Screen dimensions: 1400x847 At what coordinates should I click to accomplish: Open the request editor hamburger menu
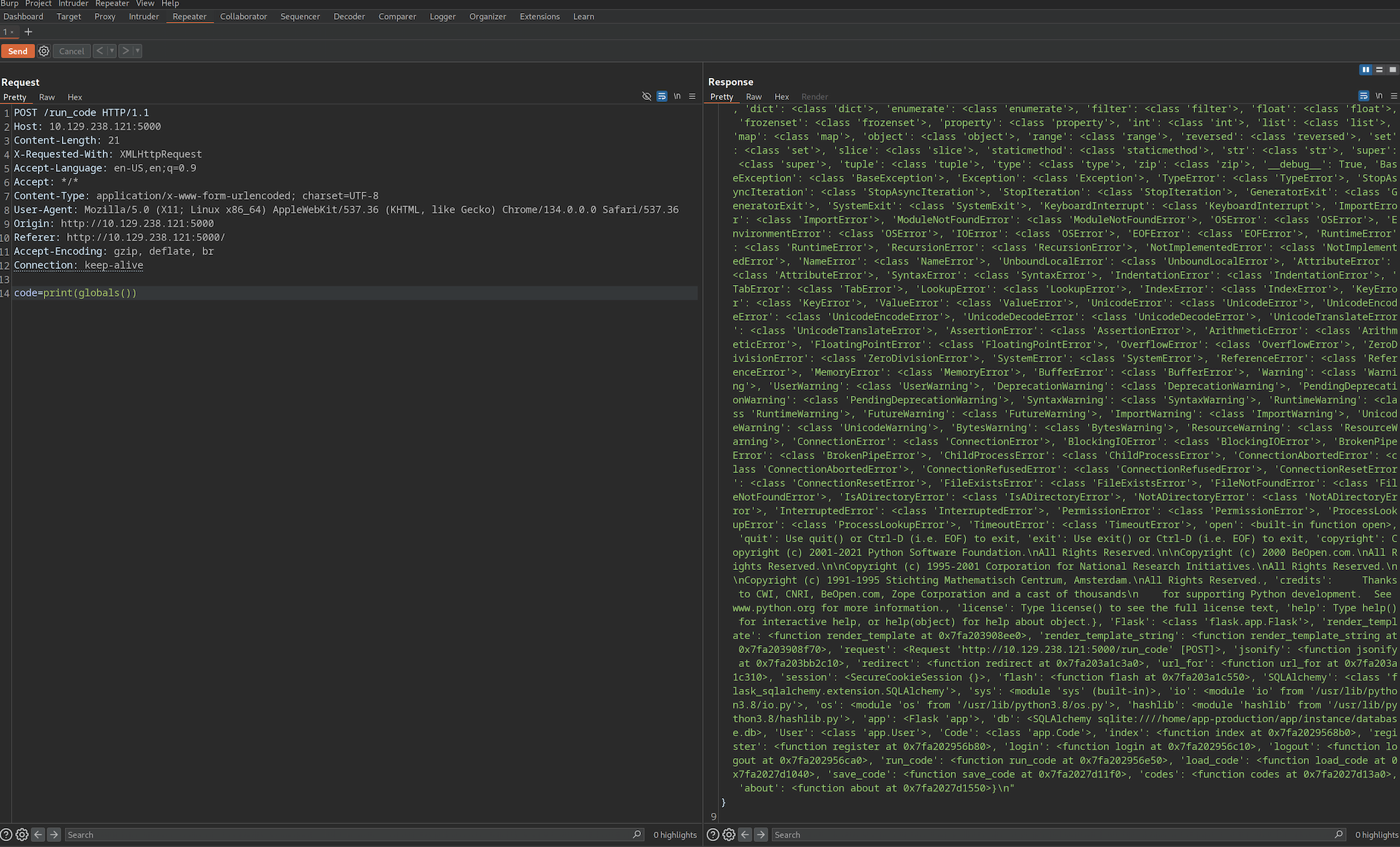click(691, 95)
